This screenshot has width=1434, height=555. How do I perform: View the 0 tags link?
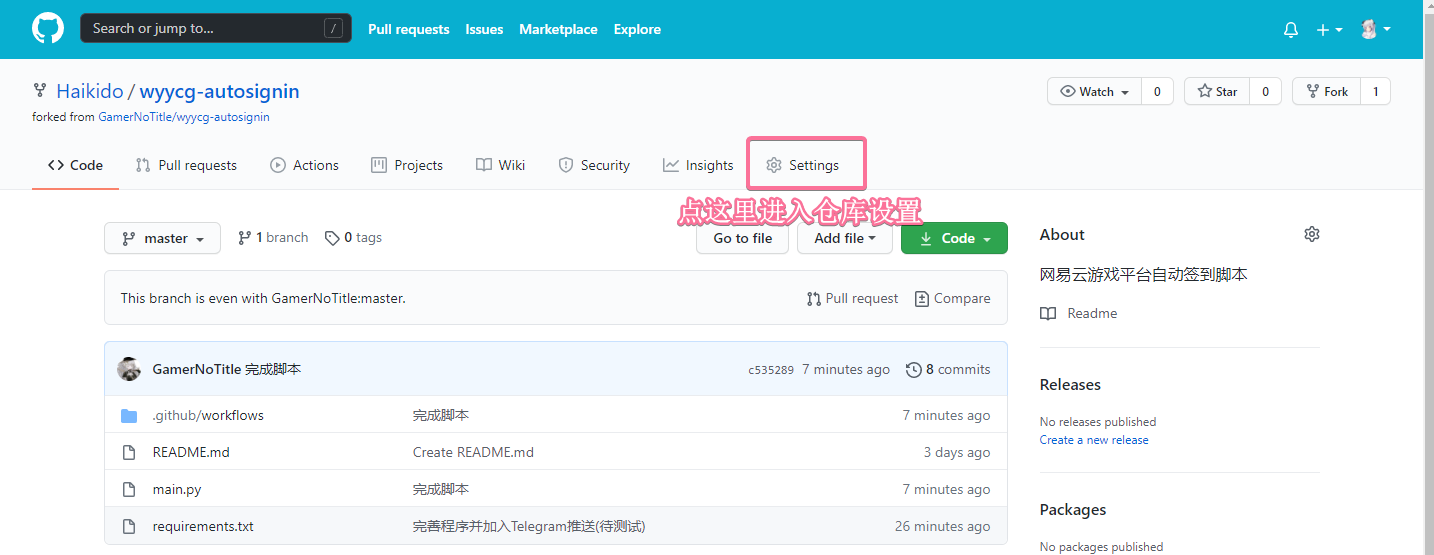click(x=354, y=237)
